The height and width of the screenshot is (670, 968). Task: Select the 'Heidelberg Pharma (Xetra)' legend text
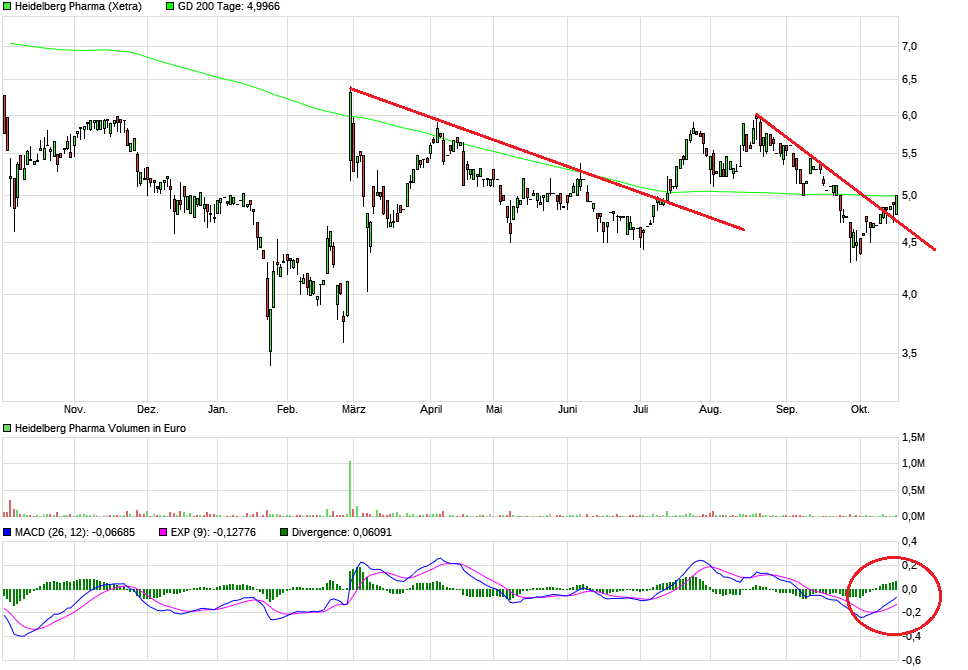point(78,6)
